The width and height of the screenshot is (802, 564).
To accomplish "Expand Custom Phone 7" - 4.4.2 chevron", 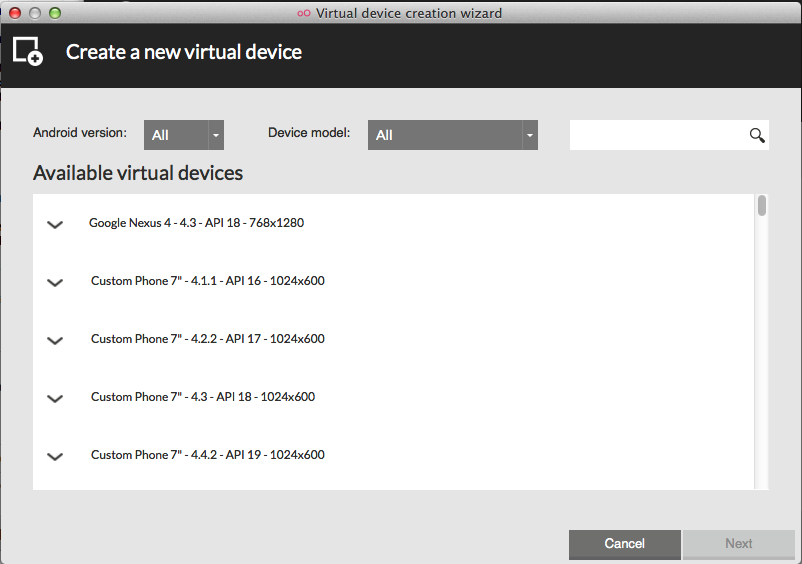I will pyautogui.click(x=55, y=457).
